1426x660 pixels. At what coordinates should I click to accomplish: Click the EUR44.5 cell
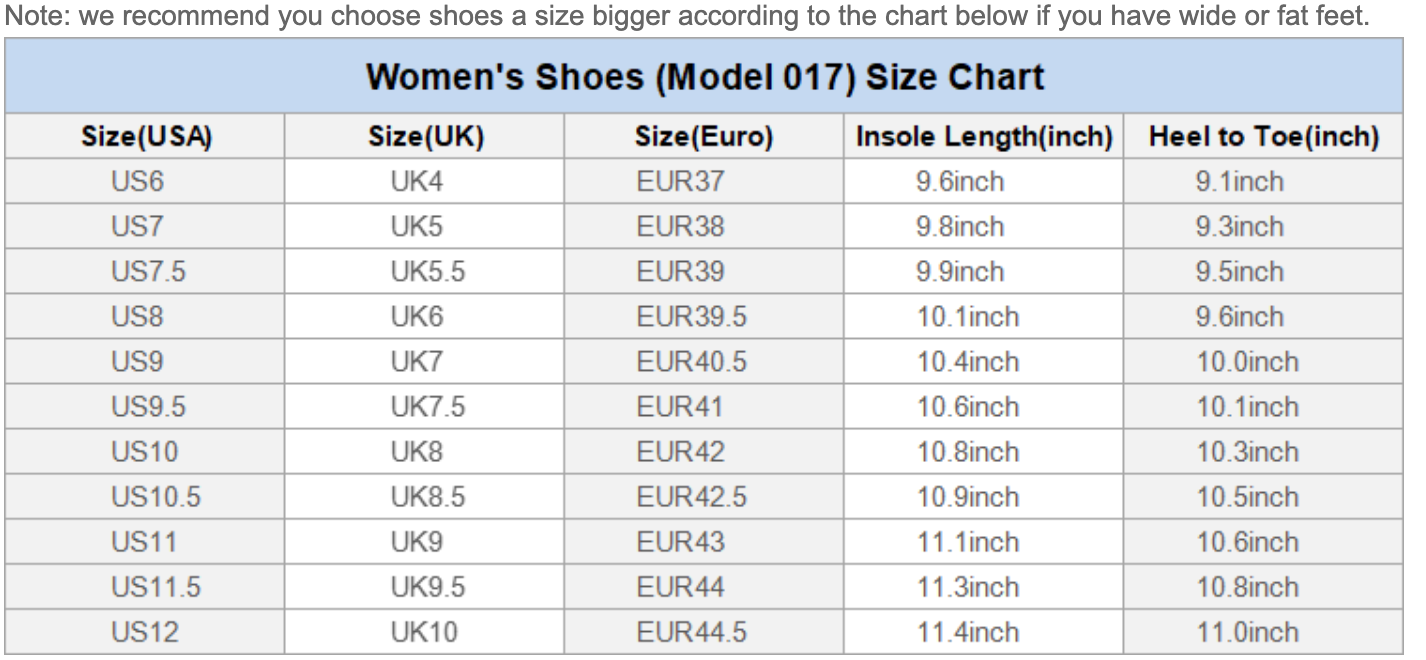[x=691, y=632]
